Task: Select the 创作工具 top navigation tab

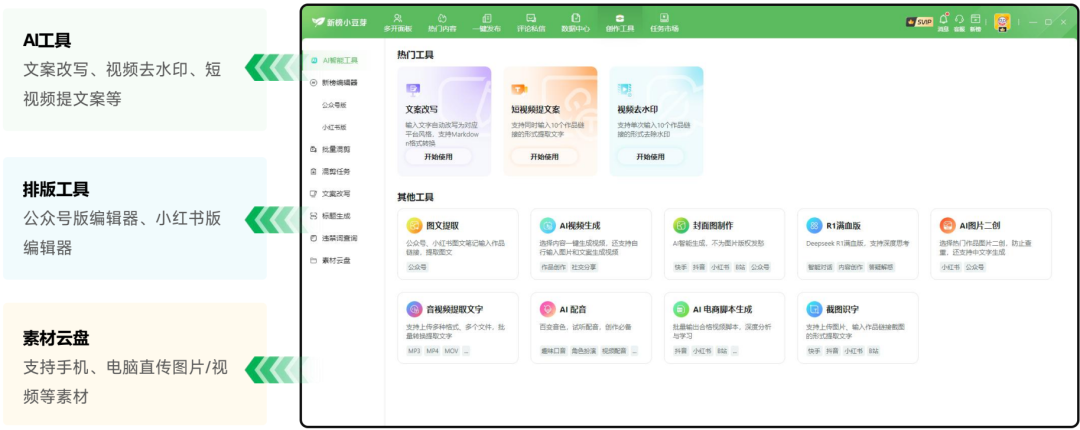Action: pyautogui.click(x=620, y=23)
